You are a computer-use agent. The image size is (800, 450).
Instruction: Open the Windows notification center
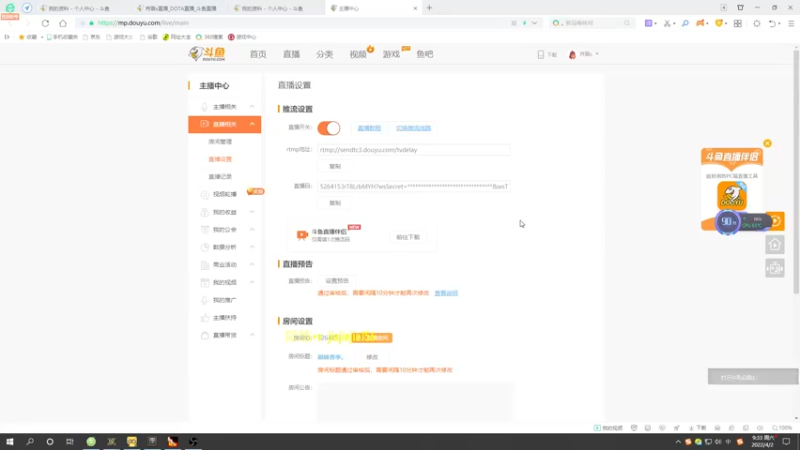pyautogui.click(x=786, y=442)
